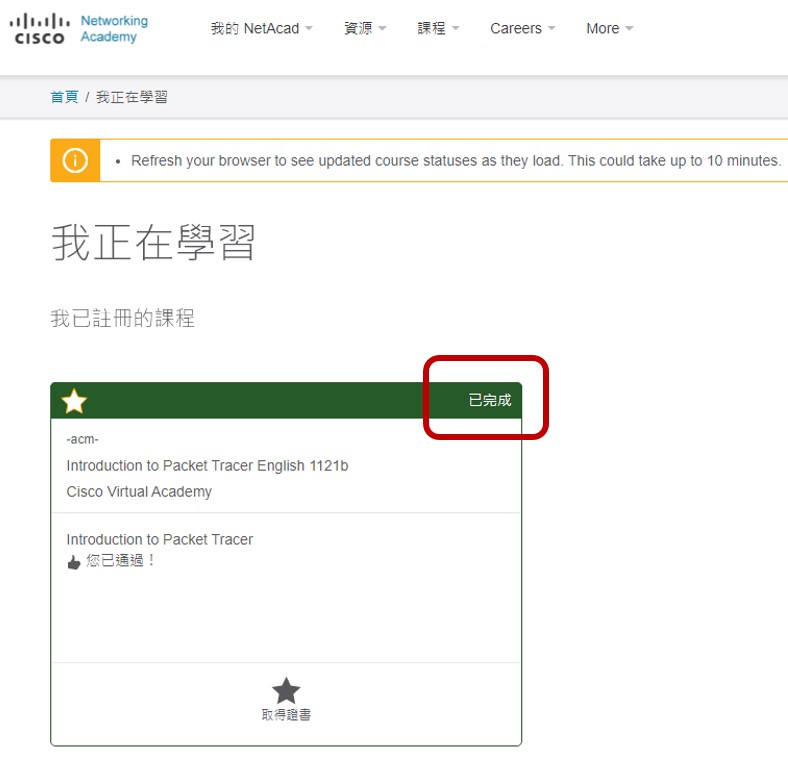Open the More dropdown menu
The image size is (788, 758).
pyautogui.click(x=610, y=29)
